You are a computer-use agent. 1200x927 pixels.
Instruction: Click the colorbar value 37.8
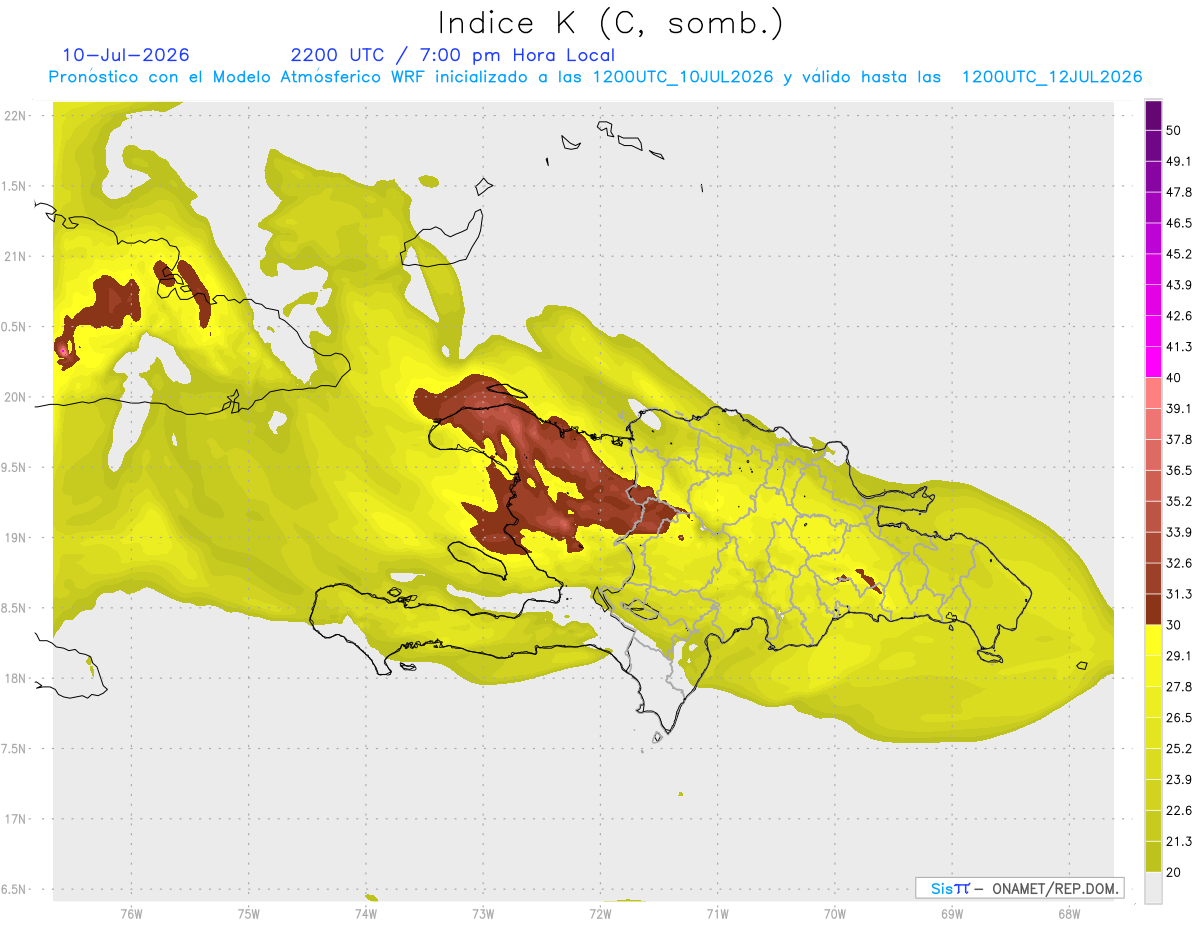point(1179,439)
